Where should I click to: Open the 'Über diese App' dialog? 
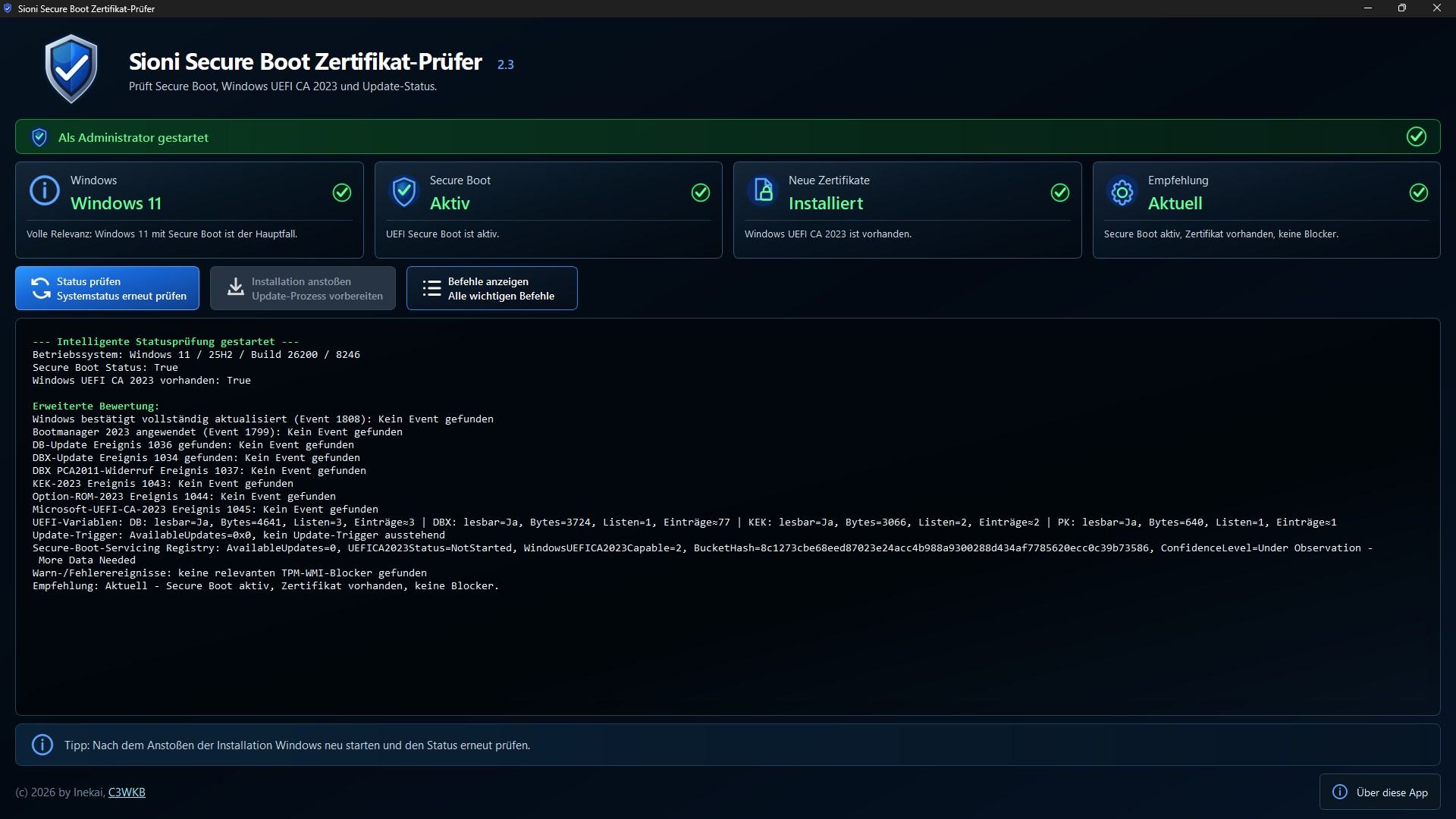tap(1379, 792)
